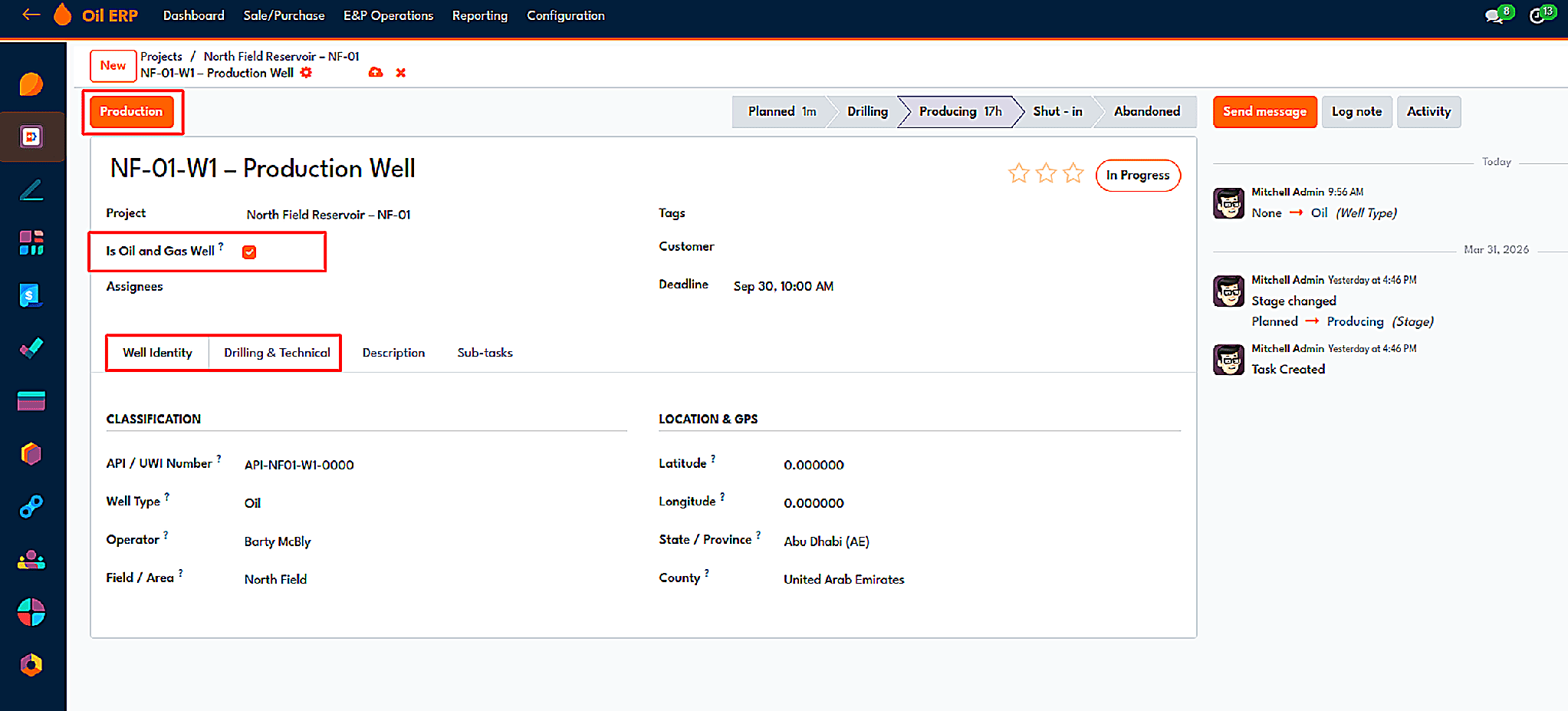Open the blue chain-link icon in sidebar
1568x711 pixels.
coord(31,506)
